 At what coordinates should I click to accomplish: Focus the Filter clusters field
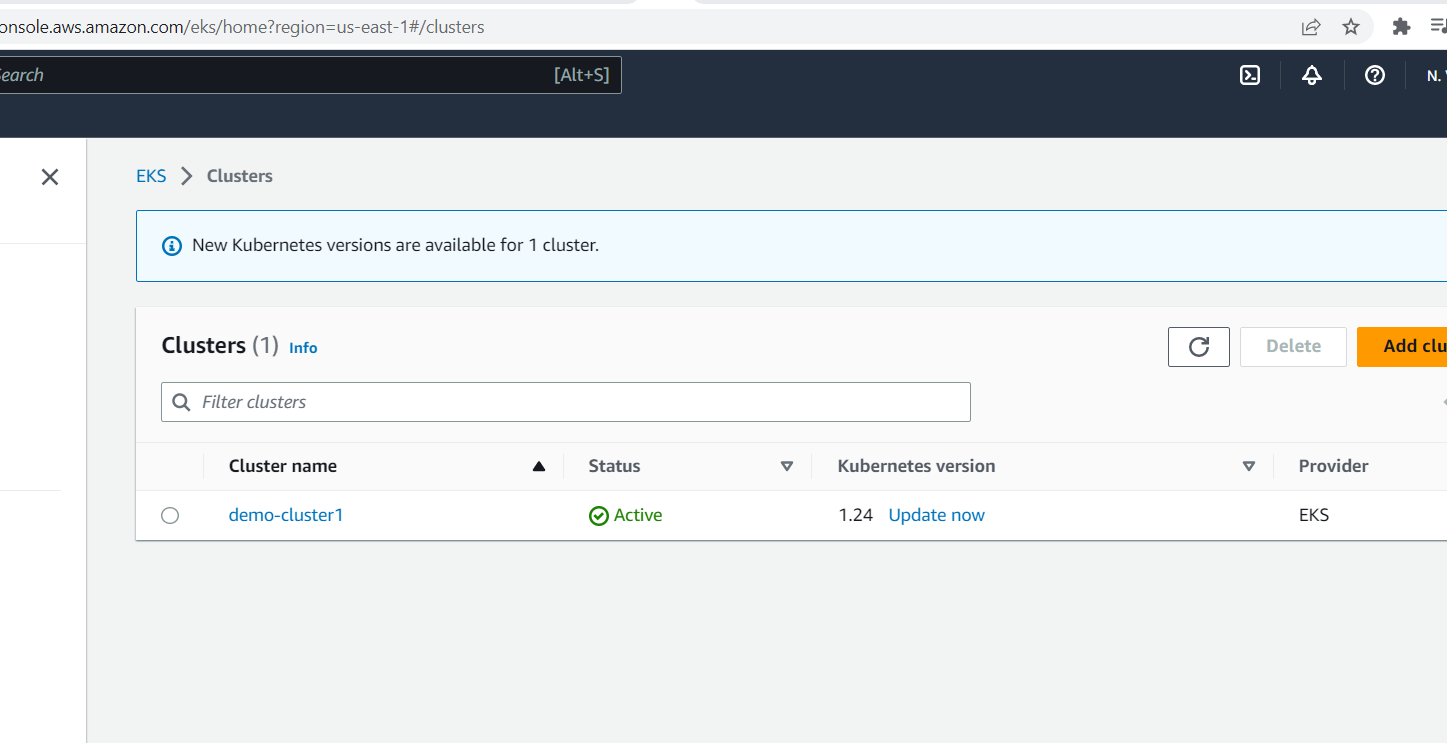[x=566, y=402]
